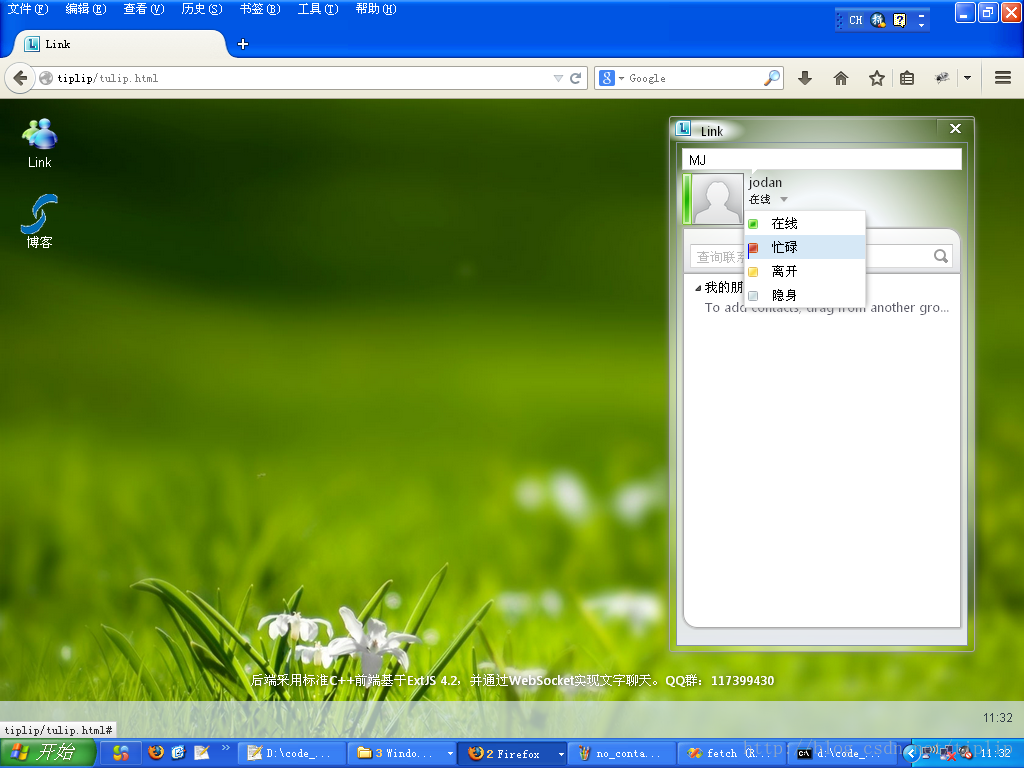Click the language bar help question icon
Image resolution: width=1024 pixels, height=768 pixels.
click(900, 20)
